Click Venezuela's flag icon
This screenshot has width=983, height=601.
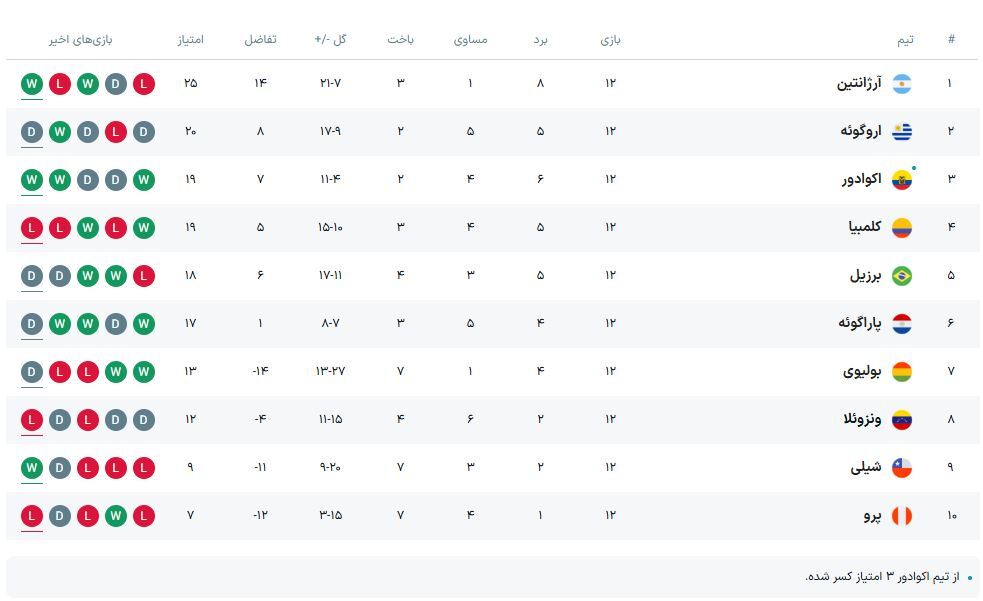click(902, 420)
